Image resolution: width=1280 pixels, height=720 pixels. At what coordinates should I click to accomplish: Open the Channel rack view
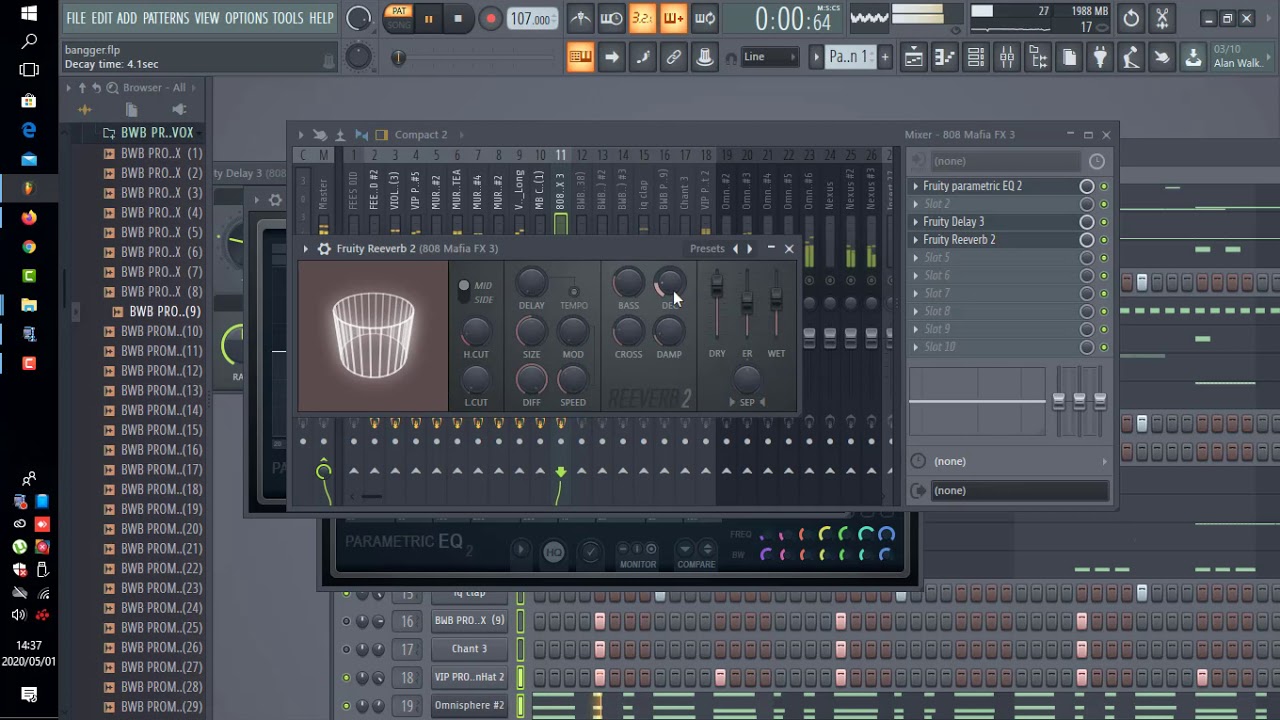click(976, 58)
